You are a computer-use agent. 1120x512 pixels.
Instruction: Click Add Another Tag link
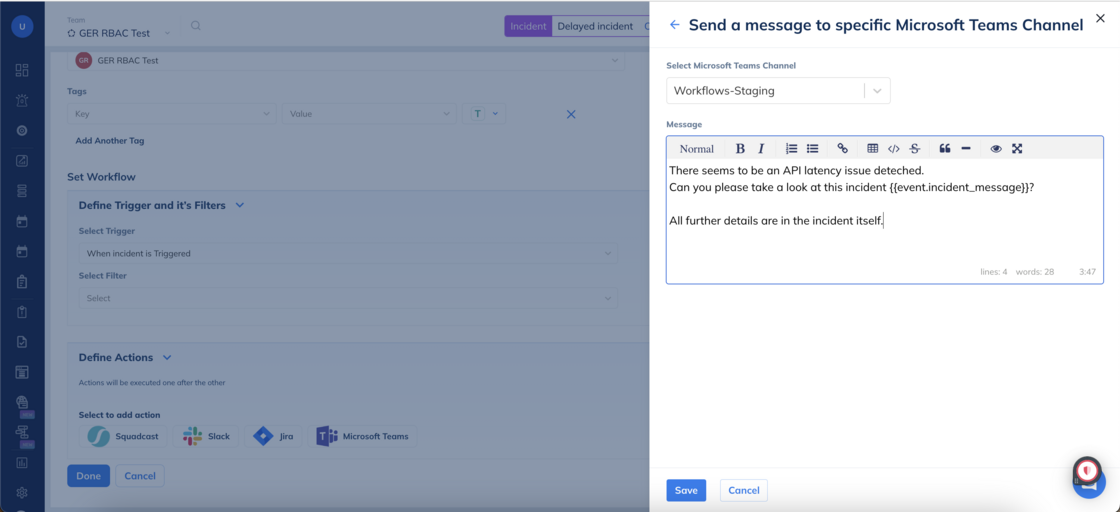pos(110,141)
